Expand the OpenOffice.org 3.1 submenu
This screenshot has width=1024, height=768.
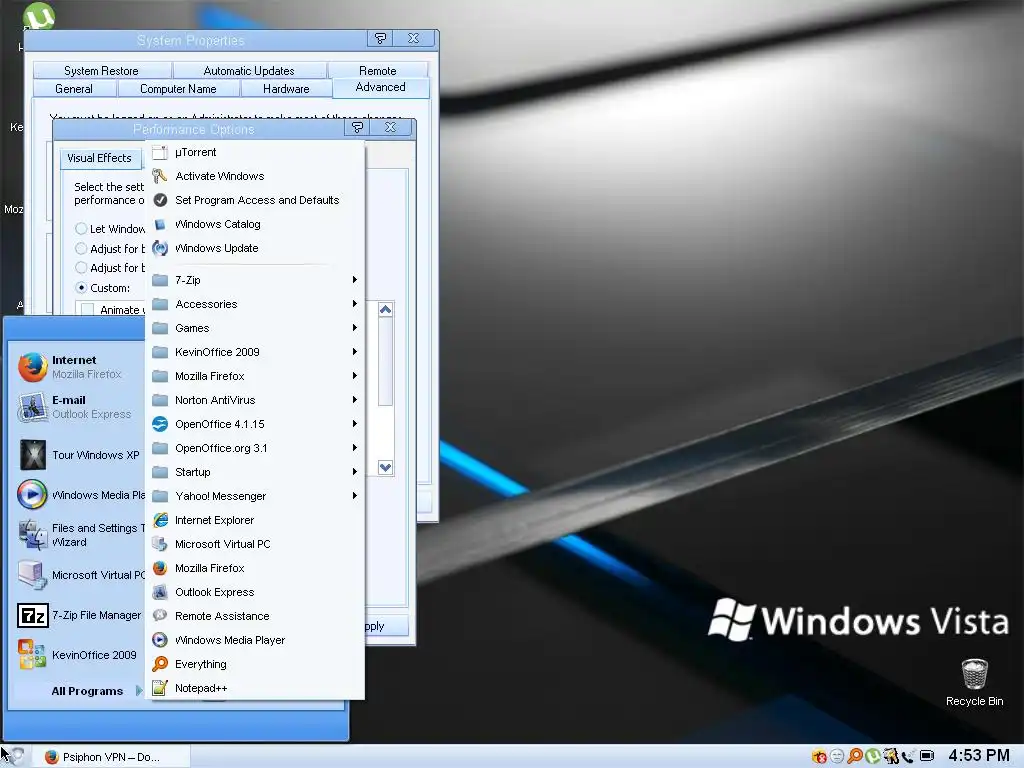(255, 448)
